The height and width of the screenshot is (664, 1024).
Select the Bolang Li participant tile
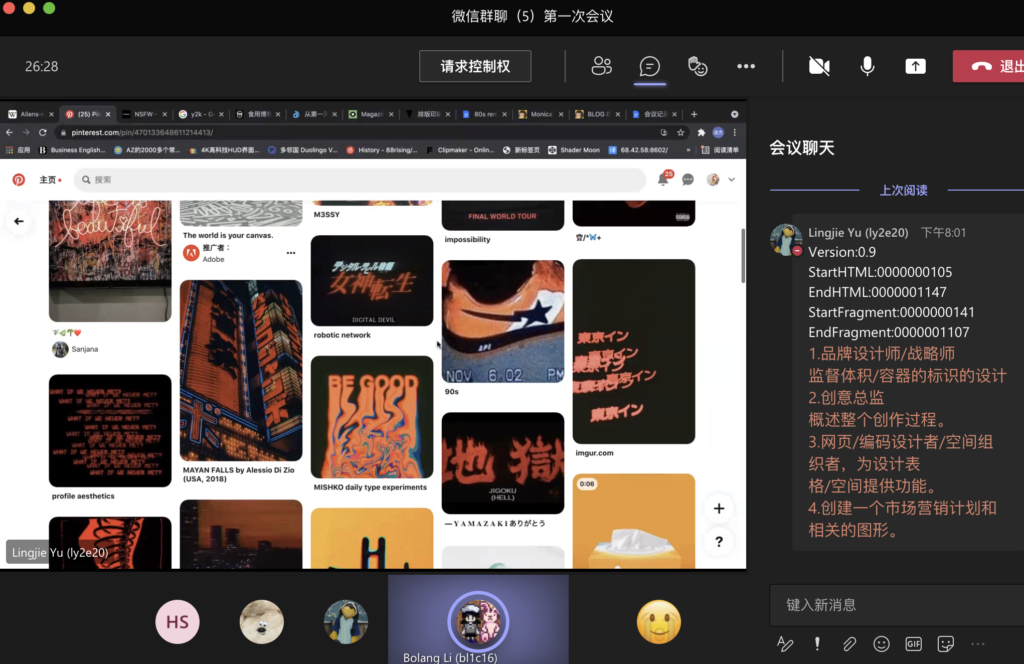[x=478, y=620]
